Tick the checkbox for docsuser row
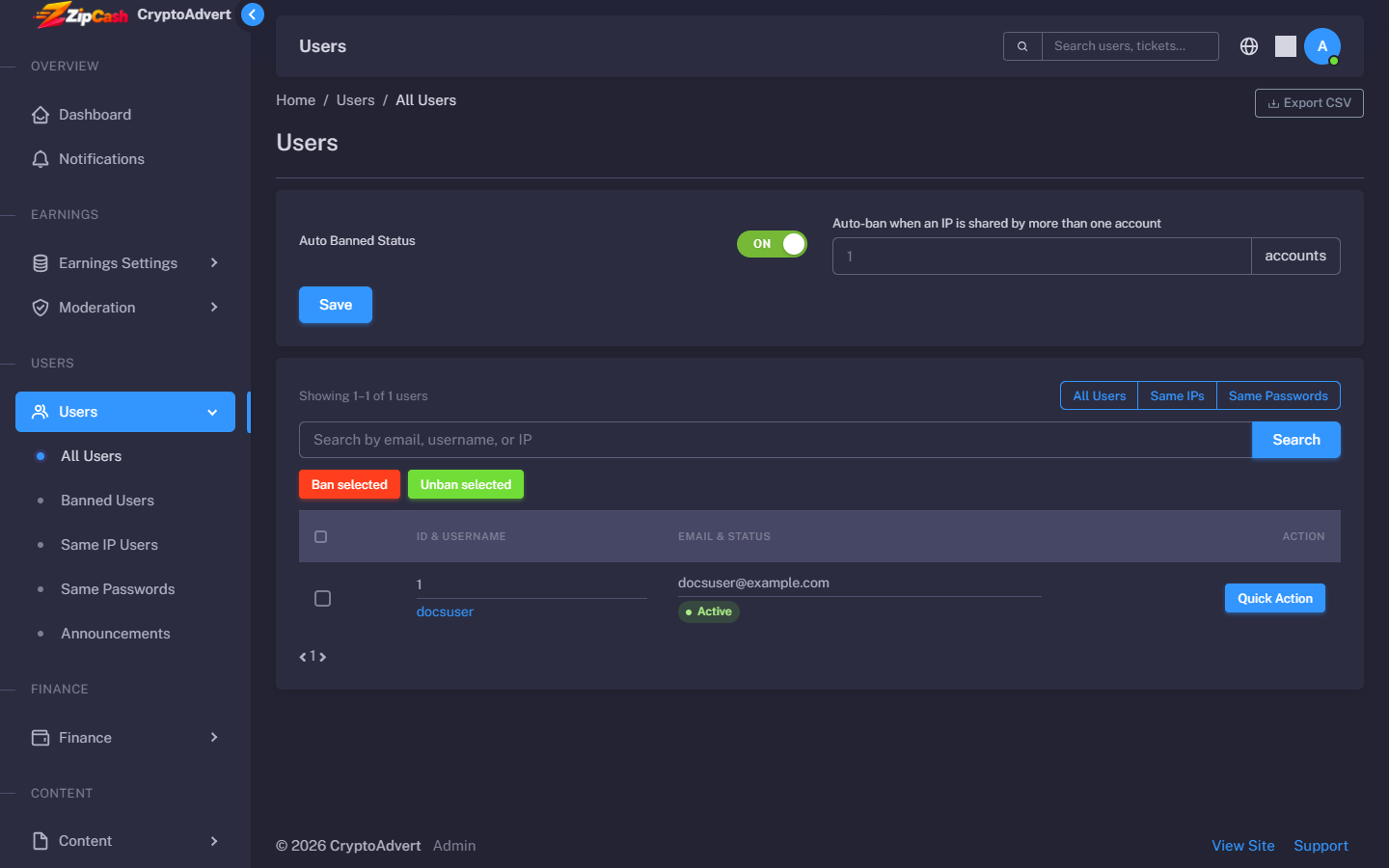The width and height of the screenshot is (1389, 868). (323, 599)
